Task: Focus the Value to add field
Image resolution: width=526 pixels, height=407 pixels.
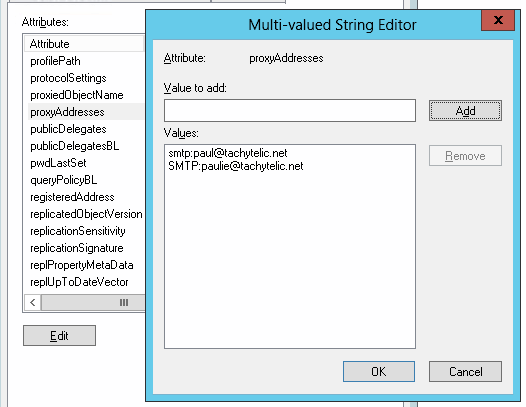Action: pyautogui.click(x=290, y=110)
